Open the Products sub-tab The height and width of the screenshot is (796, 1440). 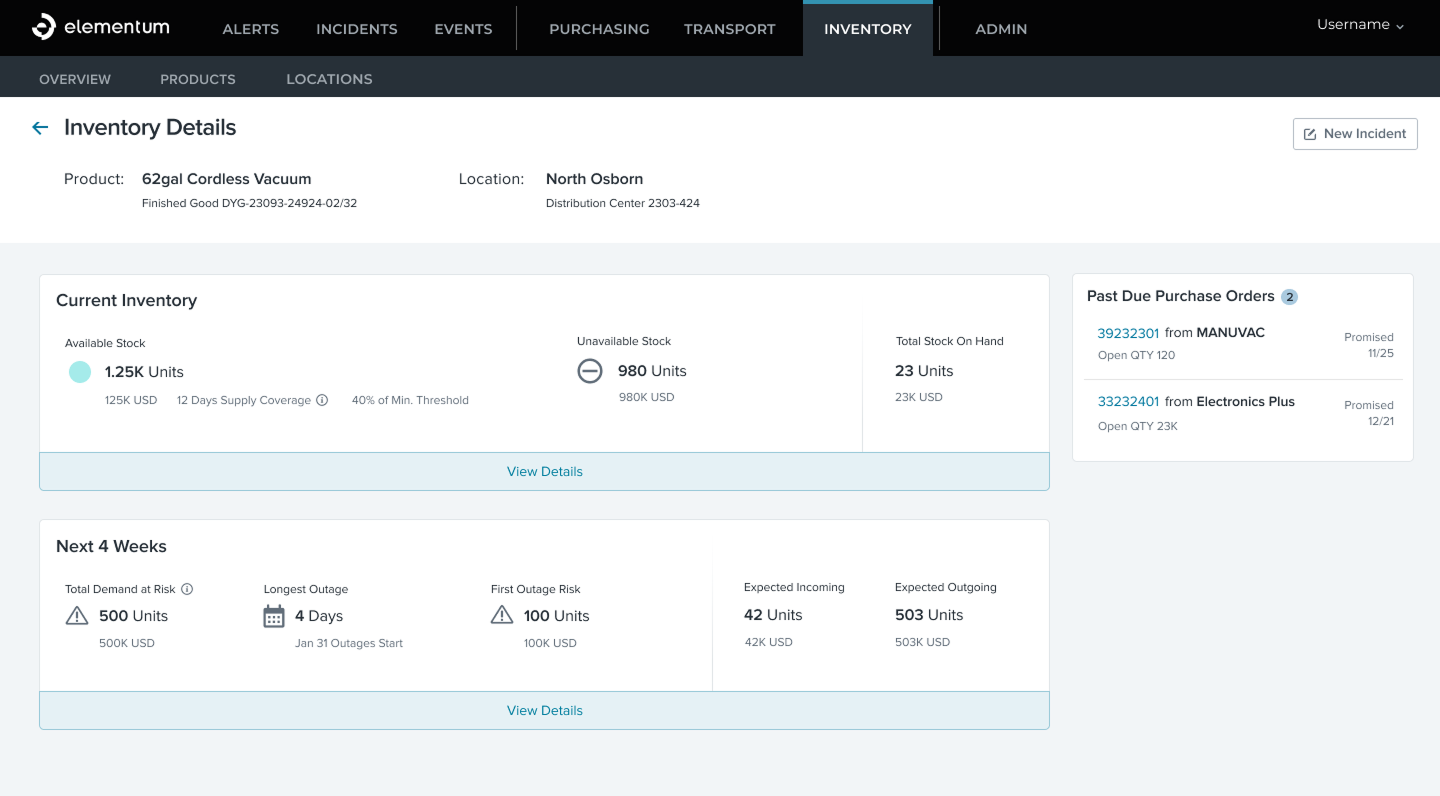[198, 79]
